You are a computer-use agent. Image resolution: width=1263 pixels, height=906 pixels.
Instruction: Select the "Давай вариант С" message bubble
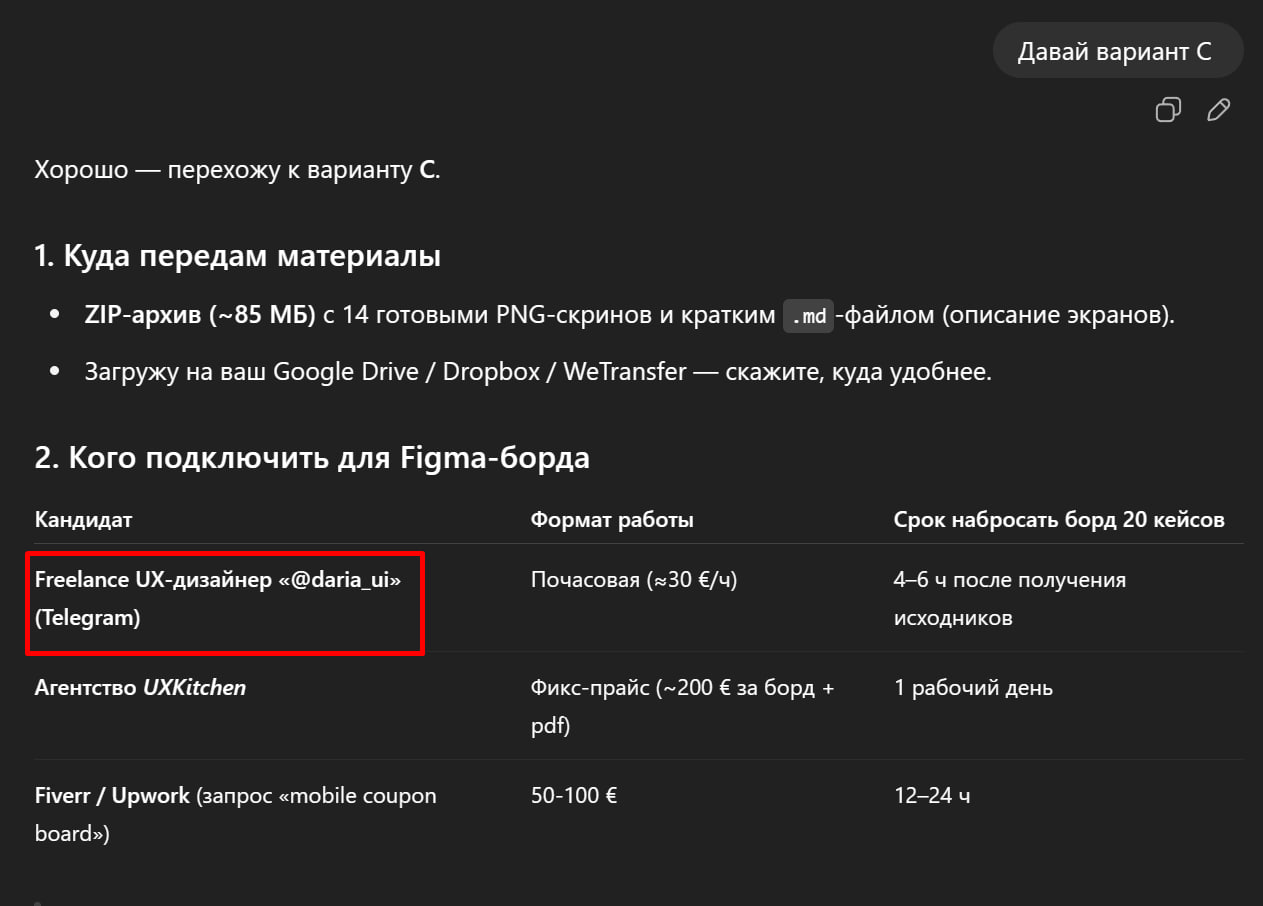click(1117, 52)
